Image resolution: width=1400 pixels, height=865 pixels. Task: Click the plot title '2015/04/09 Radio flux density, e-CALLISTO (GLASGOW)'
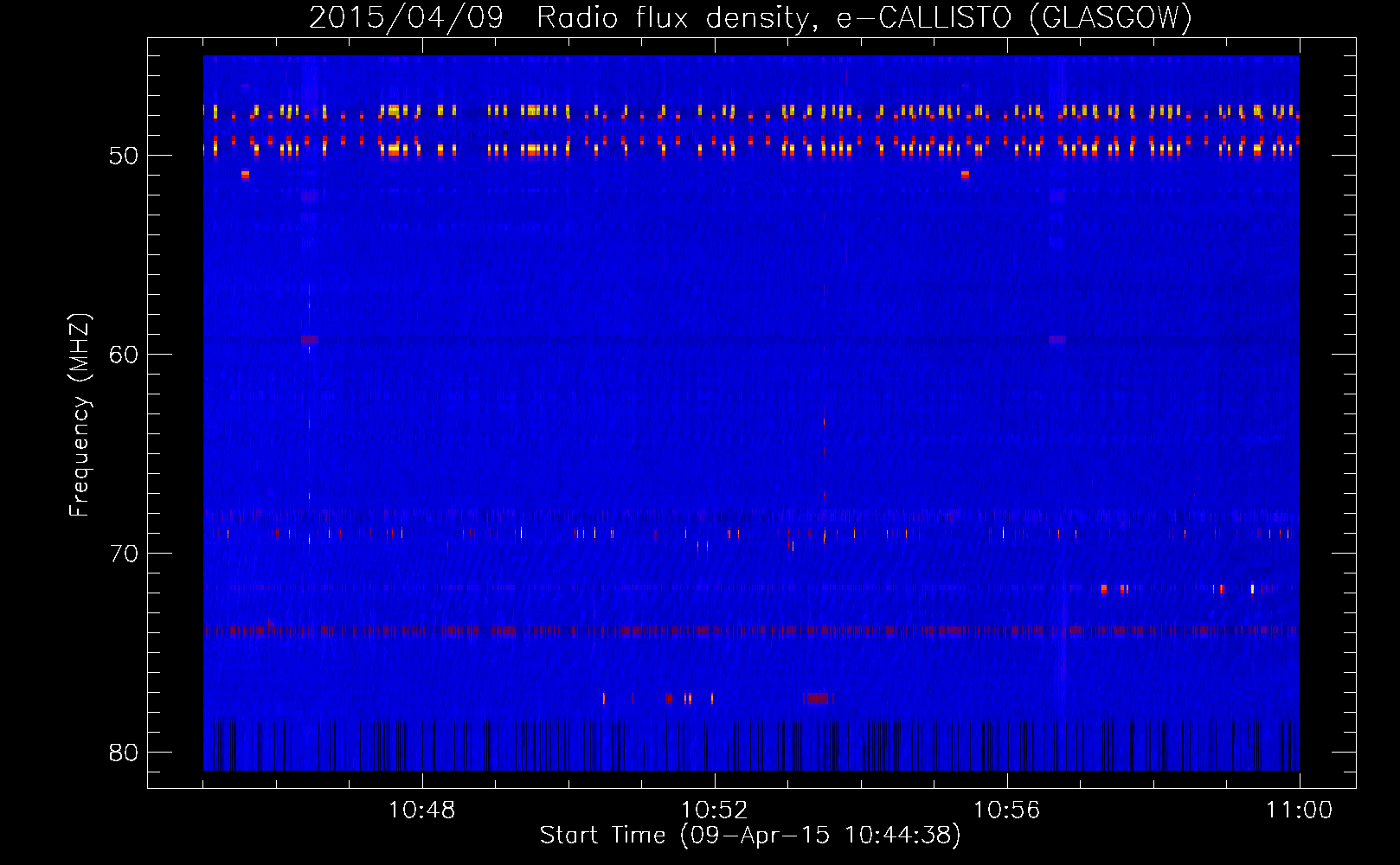pos(750,17)
